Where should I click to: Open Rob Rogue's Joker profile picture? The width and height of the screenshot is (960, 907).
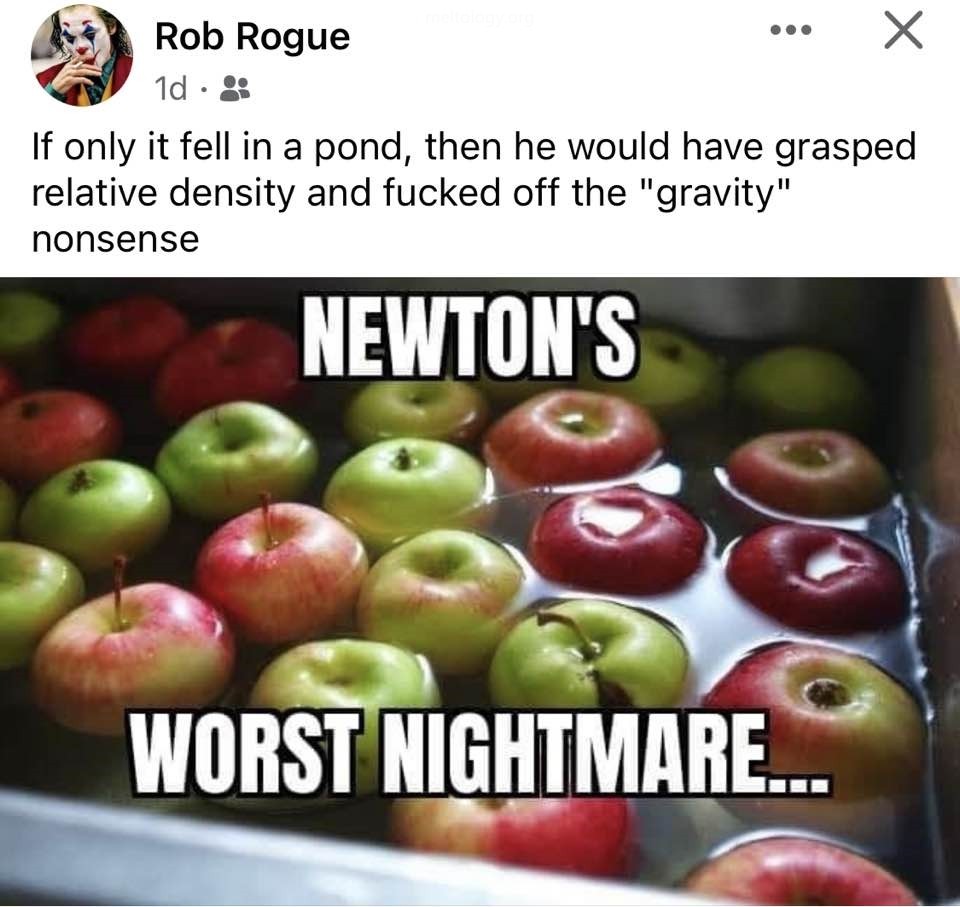[82, 55]
